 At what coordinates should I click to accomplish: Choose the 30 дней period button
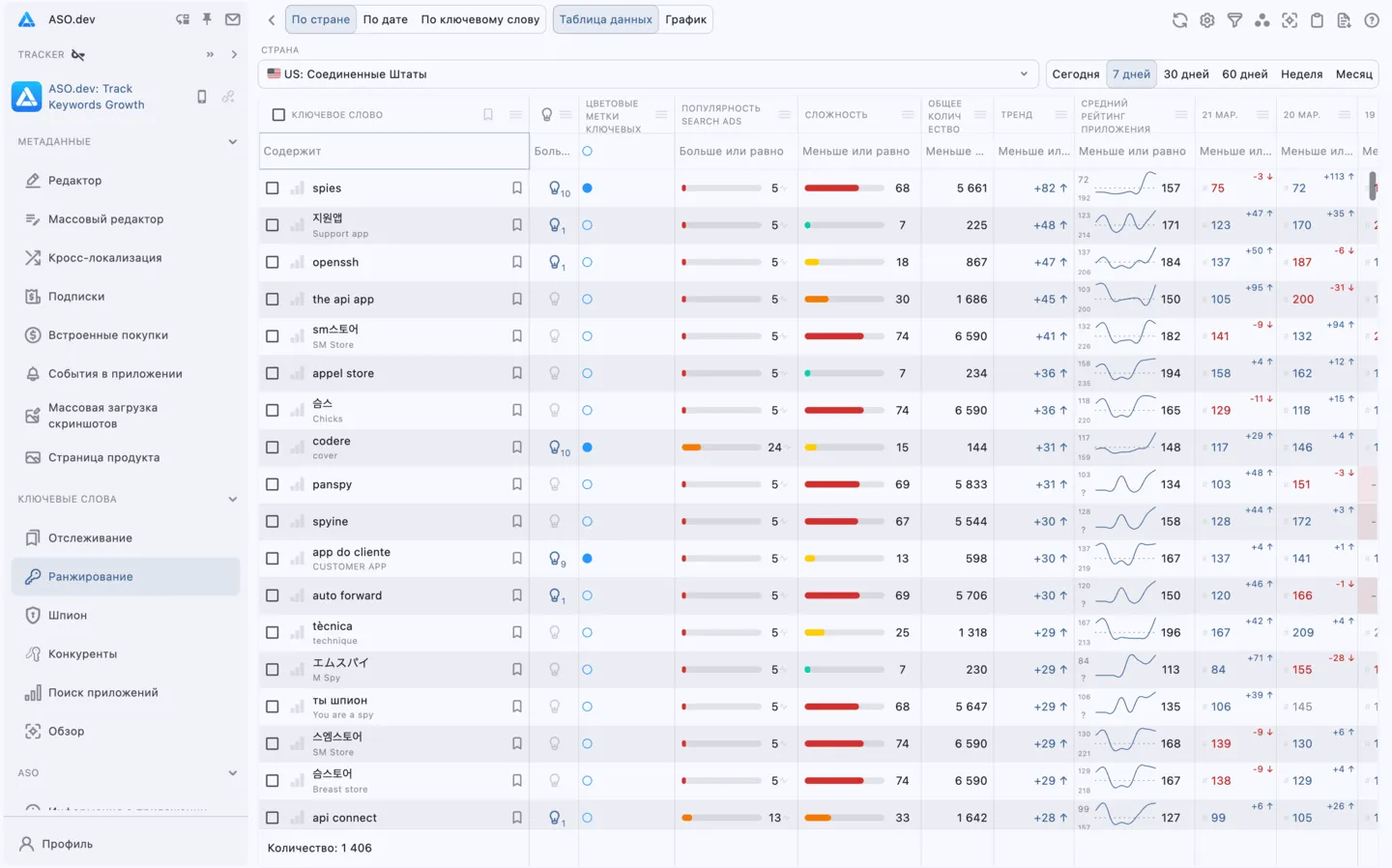[x=1186, y=74]
